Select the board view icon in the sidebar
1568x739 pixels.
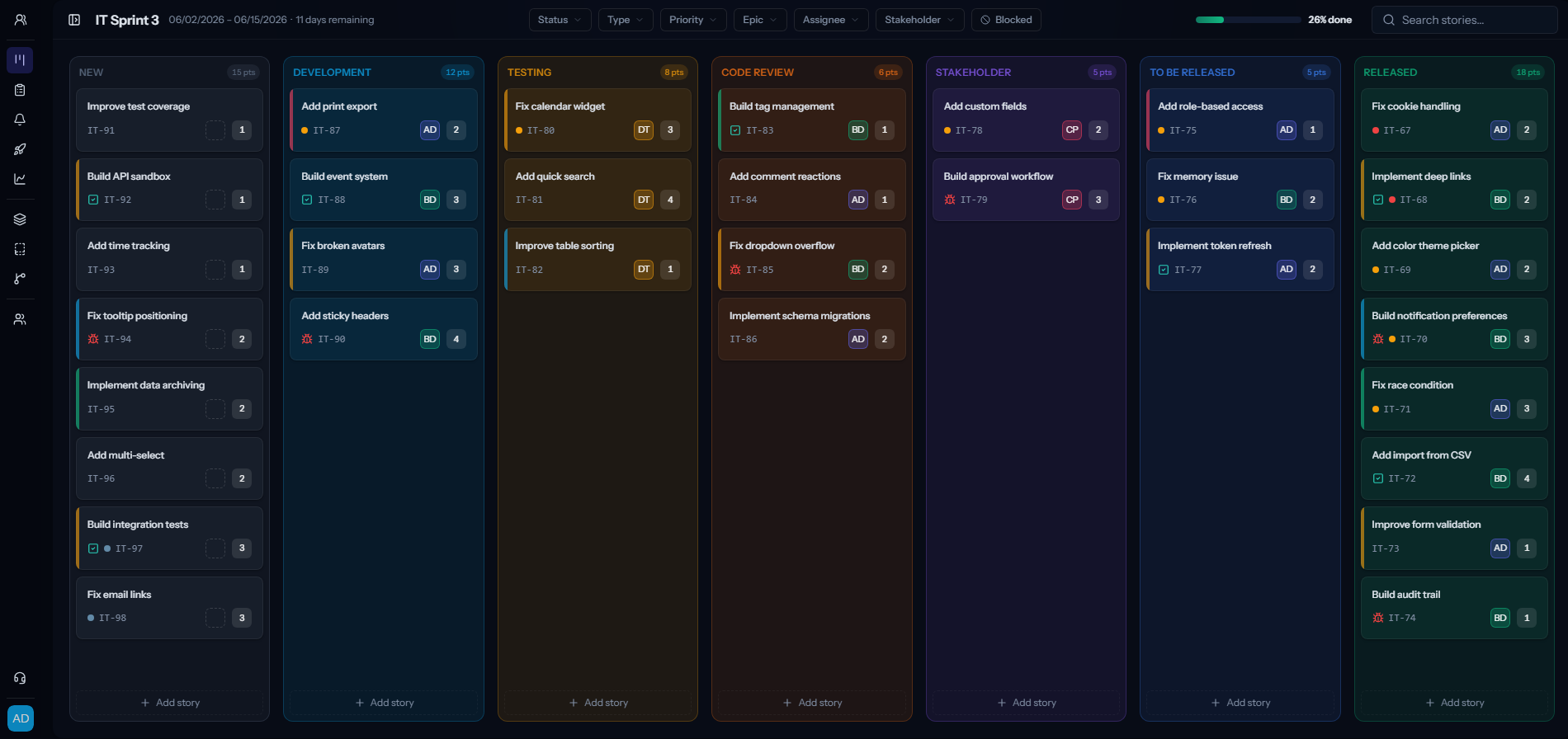20,60
